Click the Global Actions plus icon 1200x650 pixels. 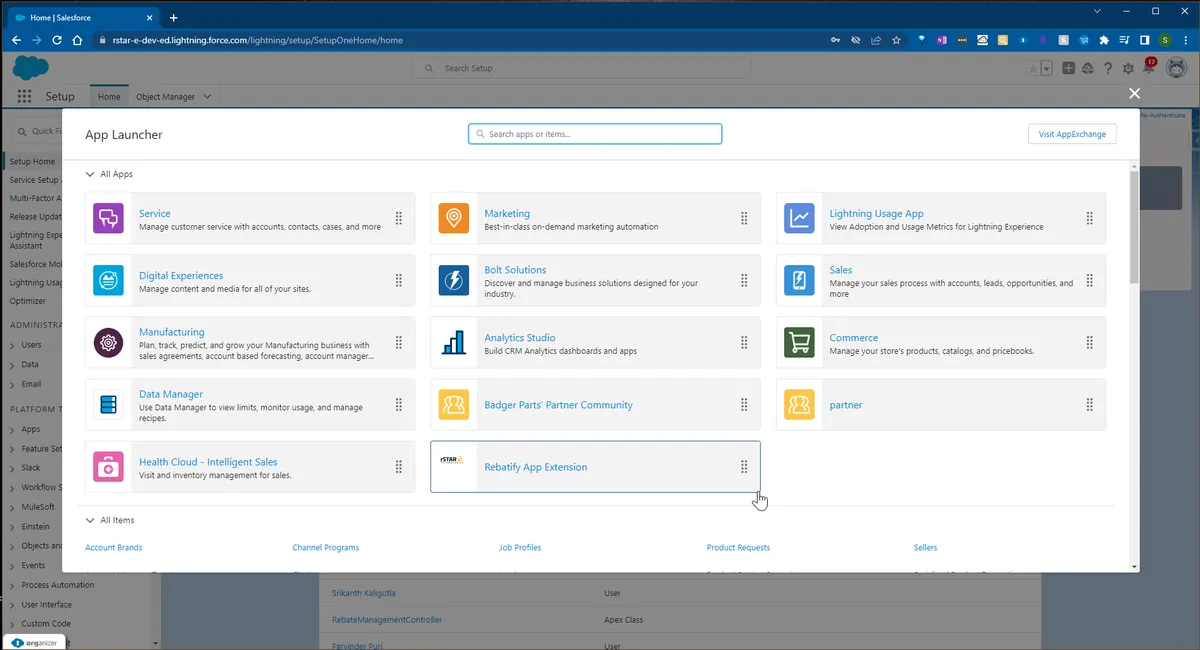tap(1069, 68)
